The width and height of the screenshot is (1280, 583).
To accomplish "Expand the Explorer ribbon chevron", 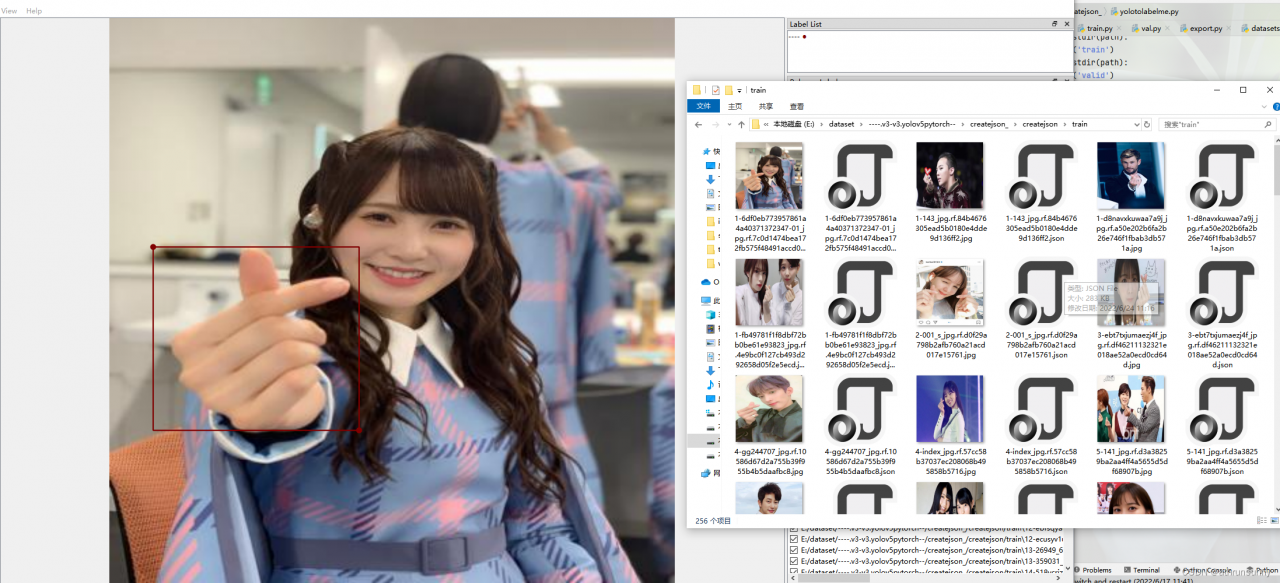I will (1262, 106).
